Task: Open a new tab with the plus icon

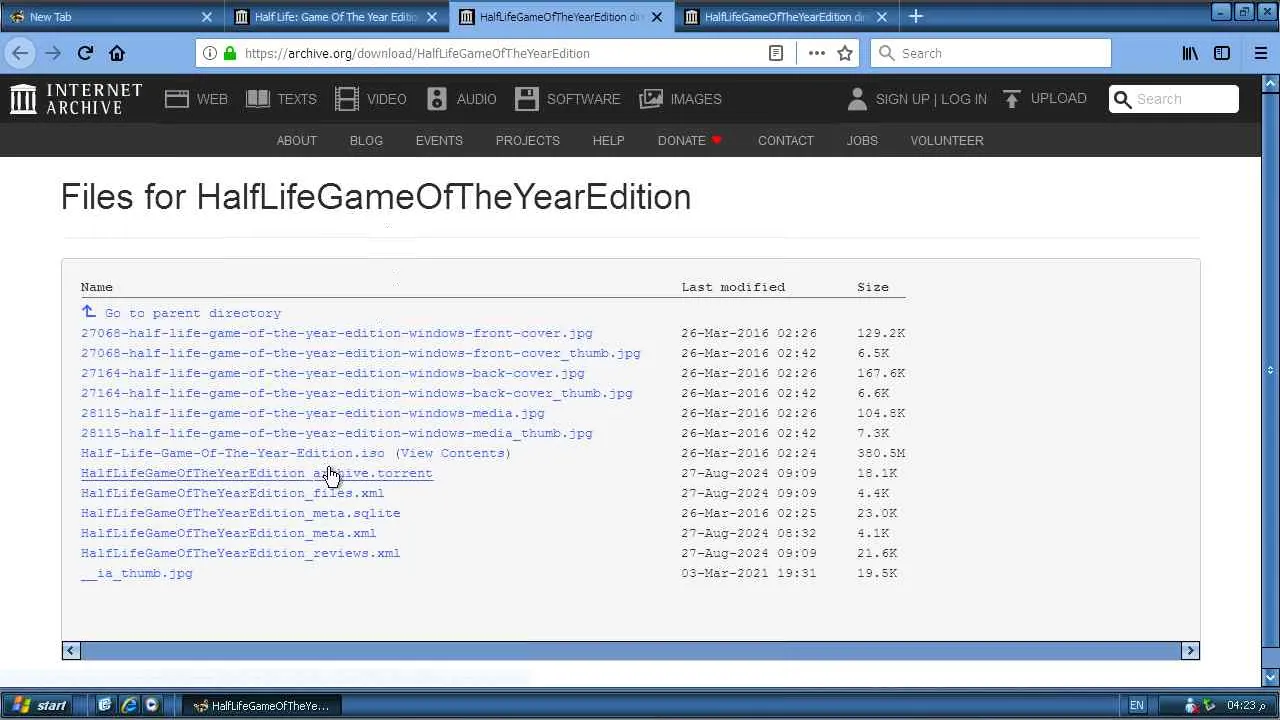Action: (x=915, y=16)
